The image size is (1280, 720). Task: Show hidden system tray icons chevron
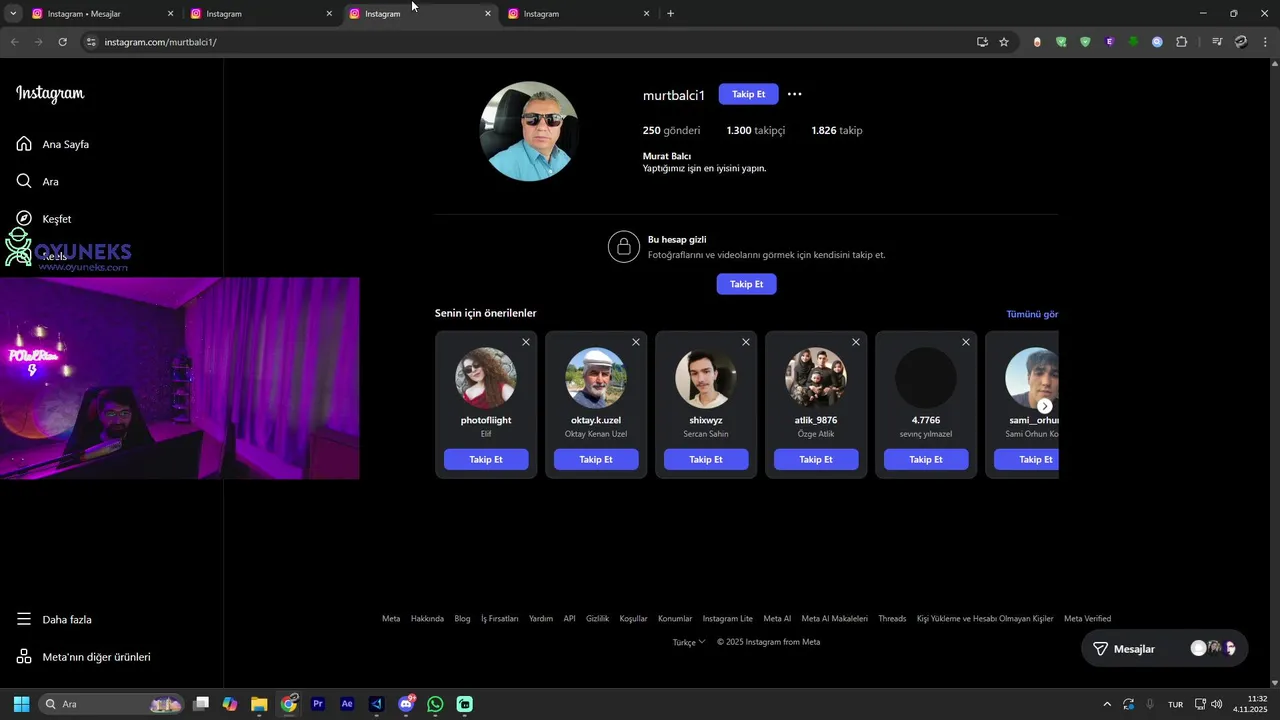tap(1107, 704)
